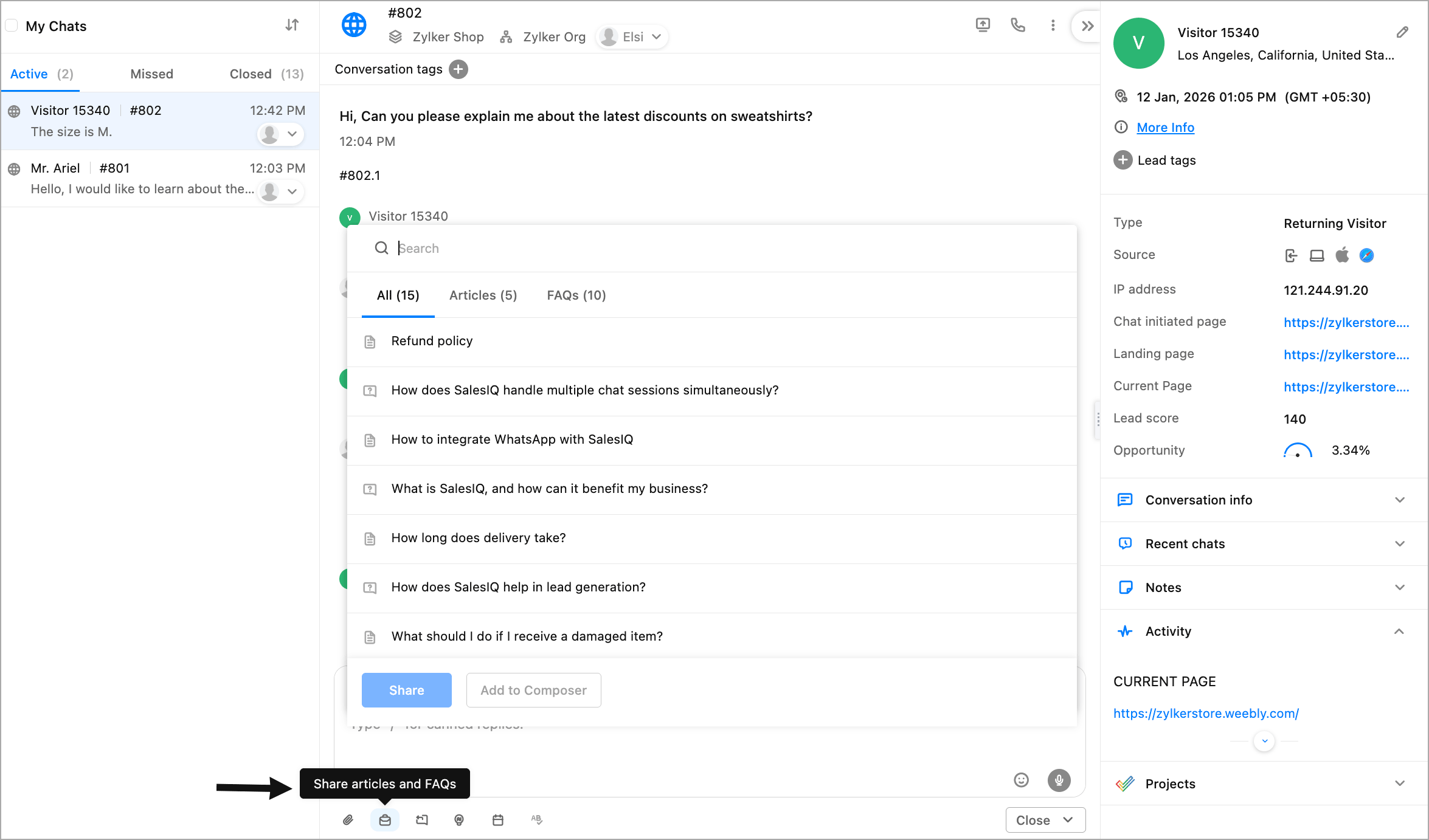Switch to the FAQs (10) tab
Viewport: 1429px width, 840px height.
576,295
